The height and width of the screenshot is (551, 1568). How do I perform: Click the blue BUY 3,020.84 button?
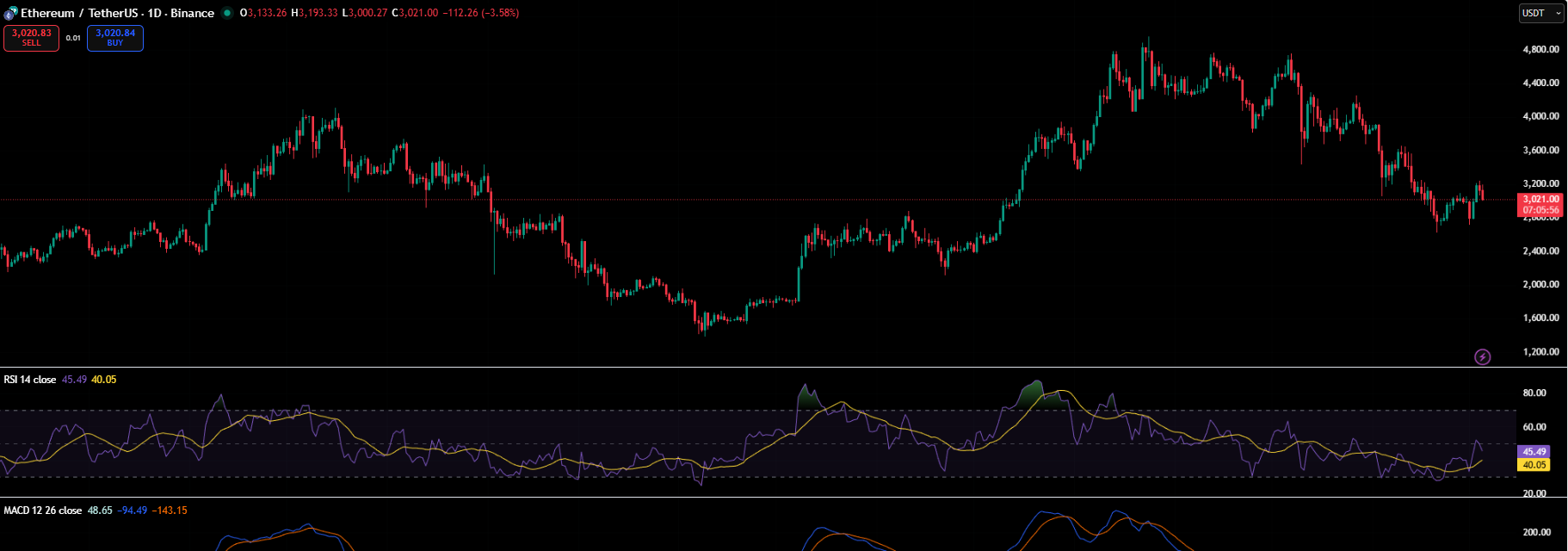[x=115, y=38]
